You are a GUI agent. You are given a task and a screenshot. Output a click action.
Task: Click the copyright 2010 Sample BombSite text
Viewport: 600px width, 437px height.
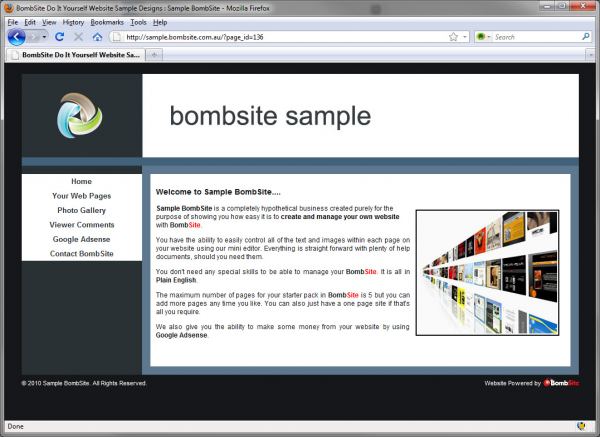(x=84, y=383)
